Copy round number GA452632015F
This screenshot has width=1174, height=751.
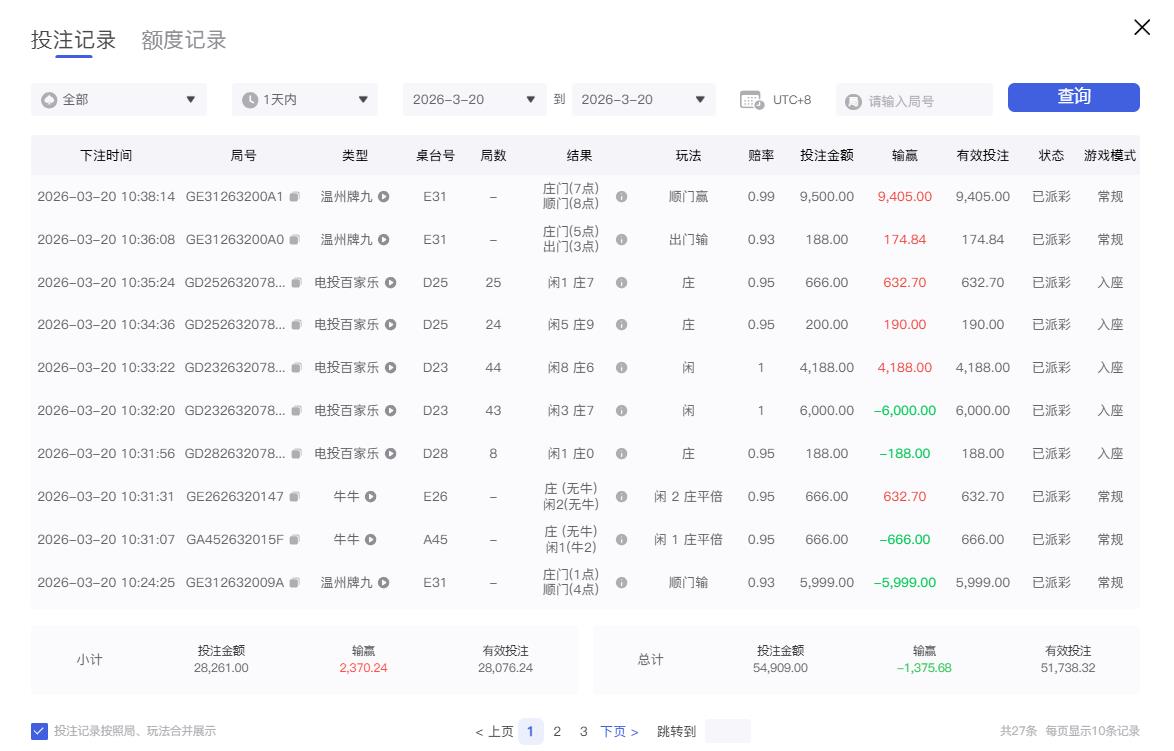(x=294, y=540)
